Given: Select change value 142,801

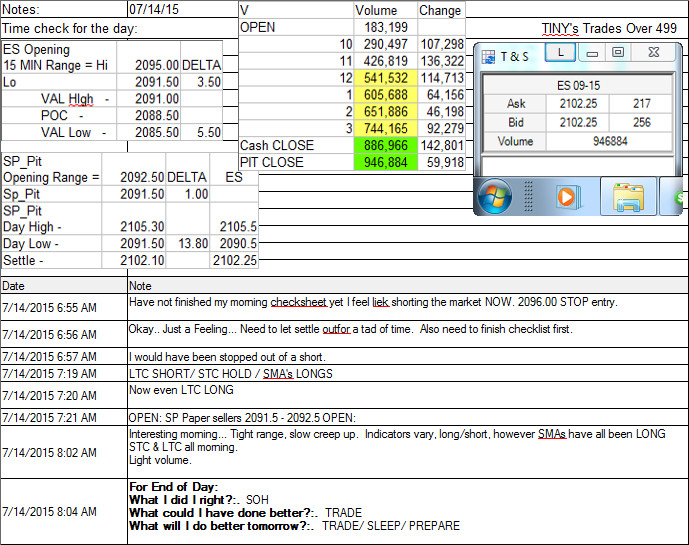Looking at the screenshot, I should (x=442, y=145).
